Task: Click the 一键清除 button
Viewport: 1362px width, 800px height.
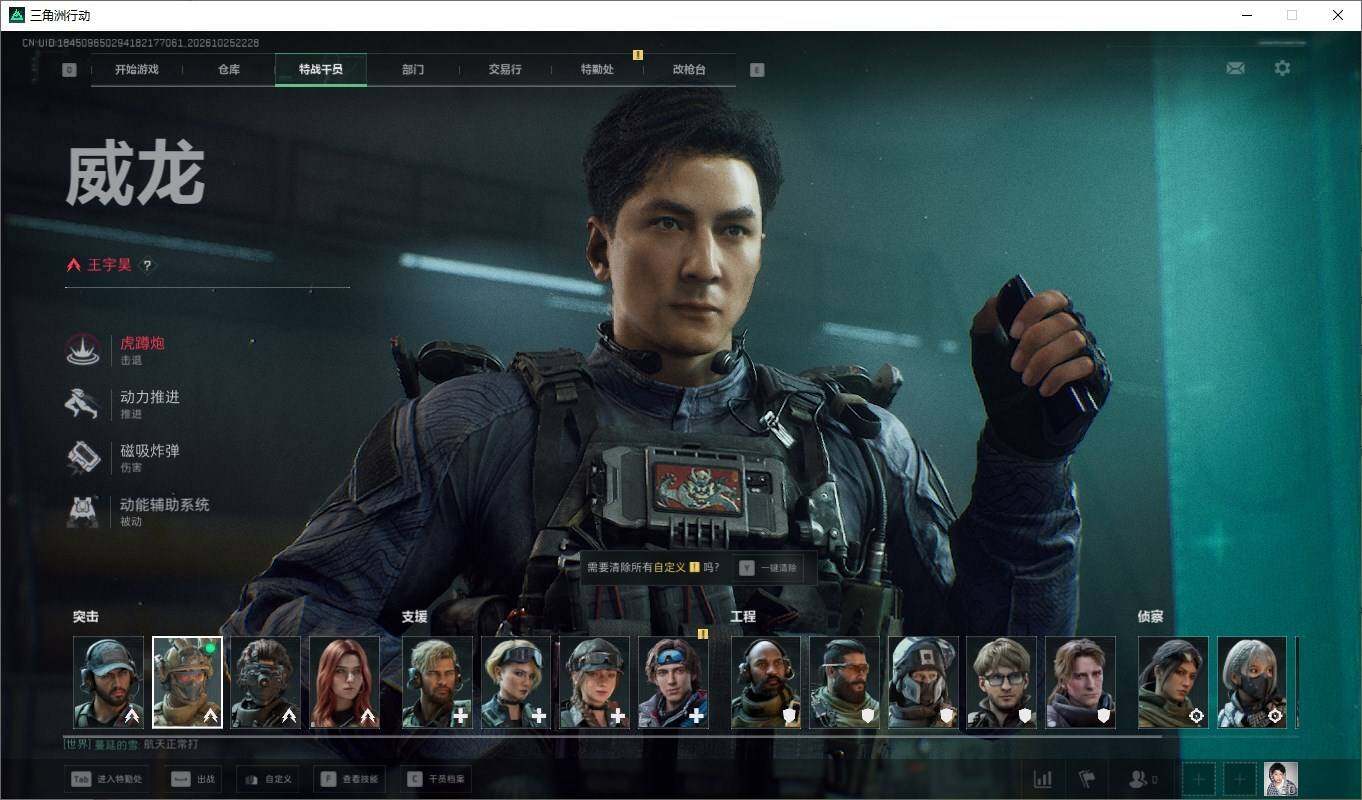Action: point(769,567)
